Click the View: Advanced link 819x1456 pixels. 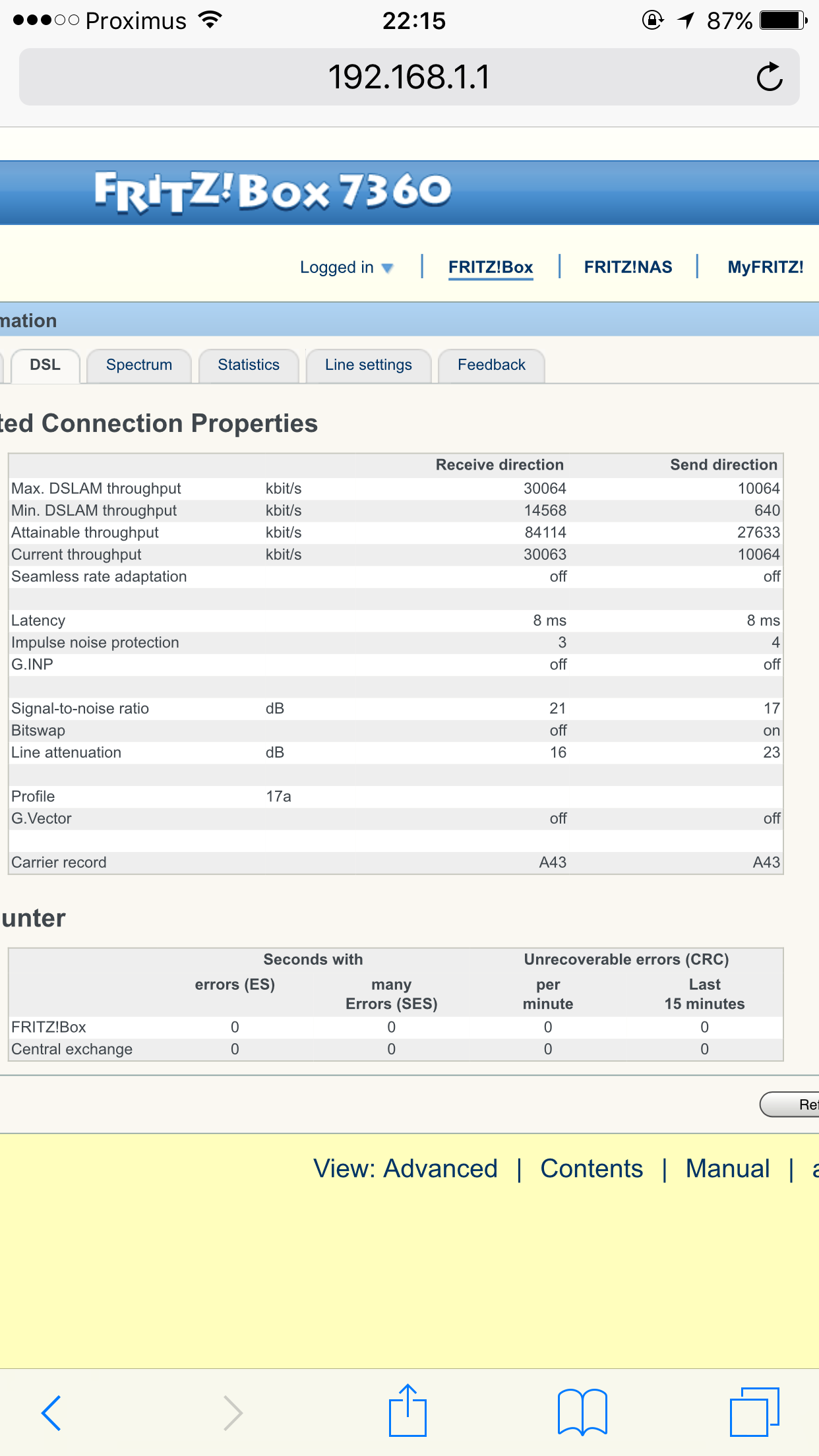[x=405, y=1168]
